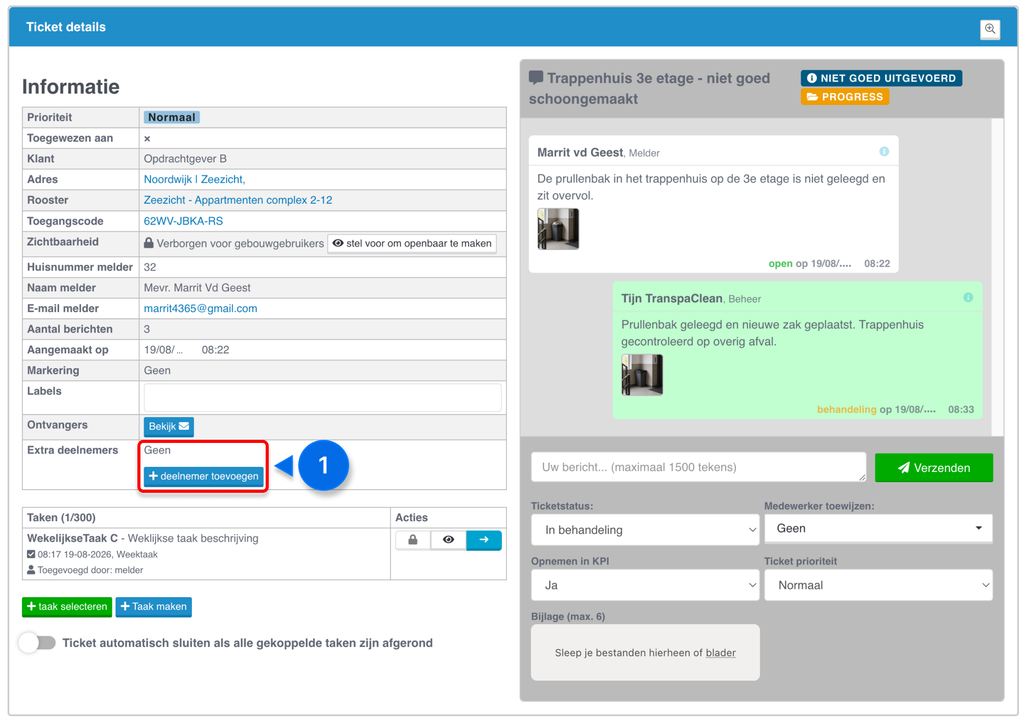This screenshot has width=1024, height=722.
Task: Toggle automatic ticket closing switch
Action: [37, 642]
